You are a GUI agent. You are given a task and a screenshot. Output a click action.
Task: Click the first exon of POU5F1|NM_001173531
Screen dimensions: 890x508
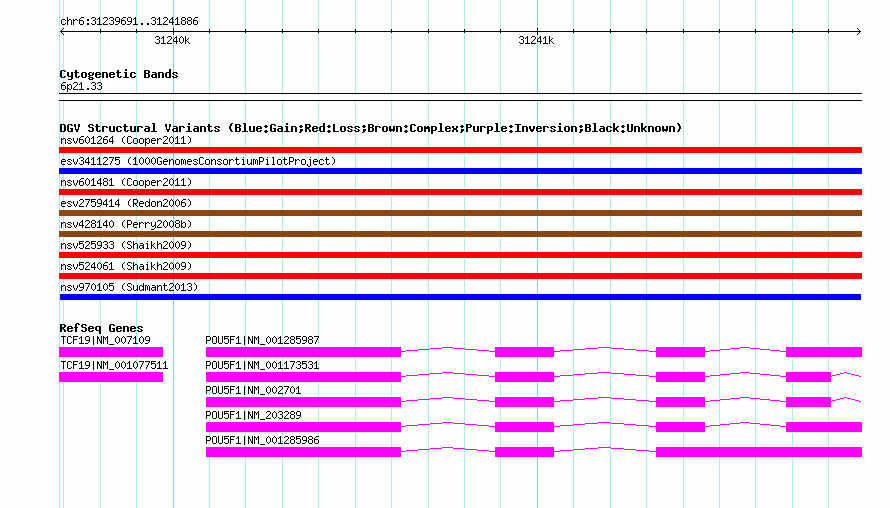pos(303,377)
